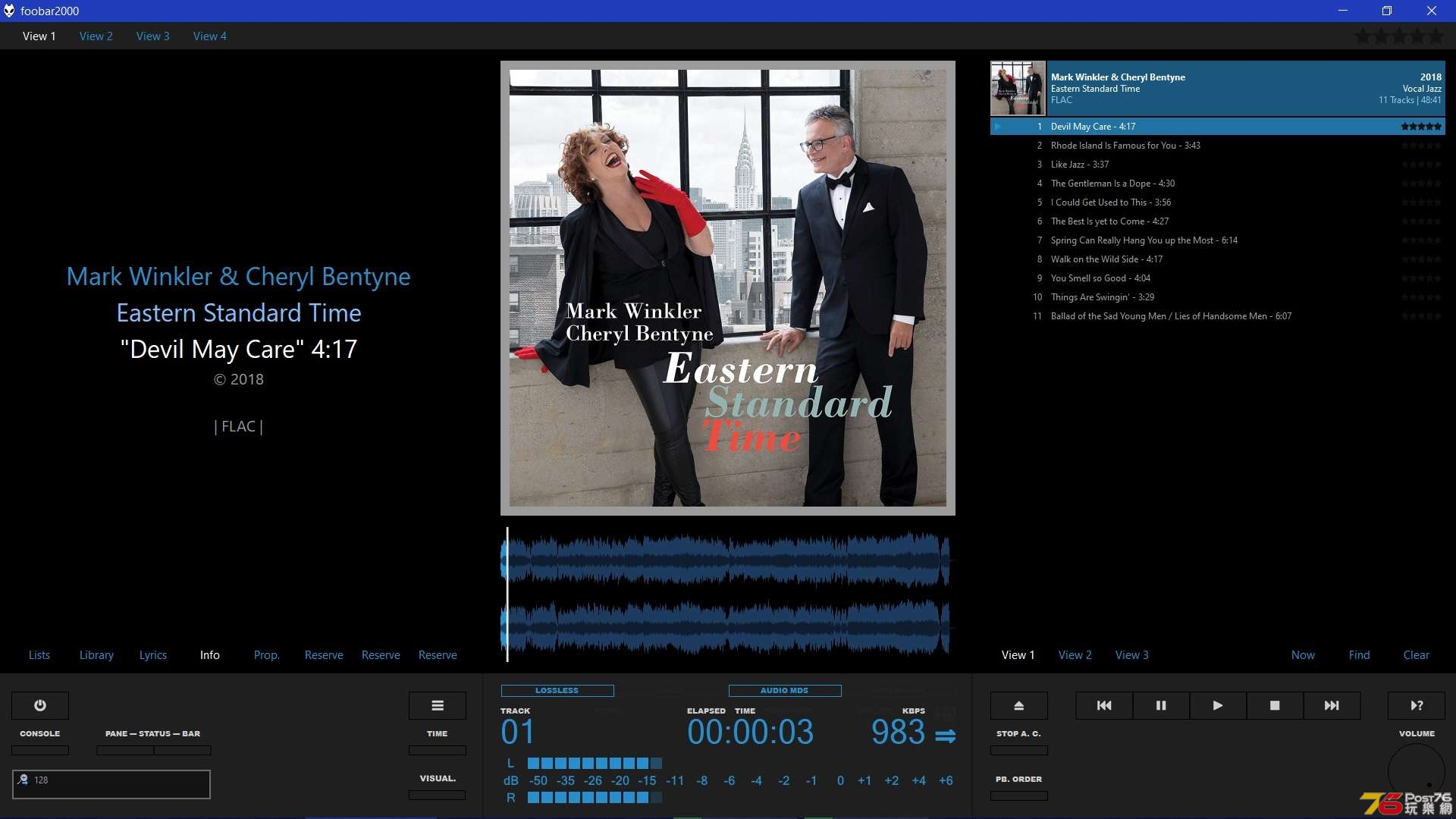Select track "Rhode Island Is Famous for You"

tap(1218, 146)
